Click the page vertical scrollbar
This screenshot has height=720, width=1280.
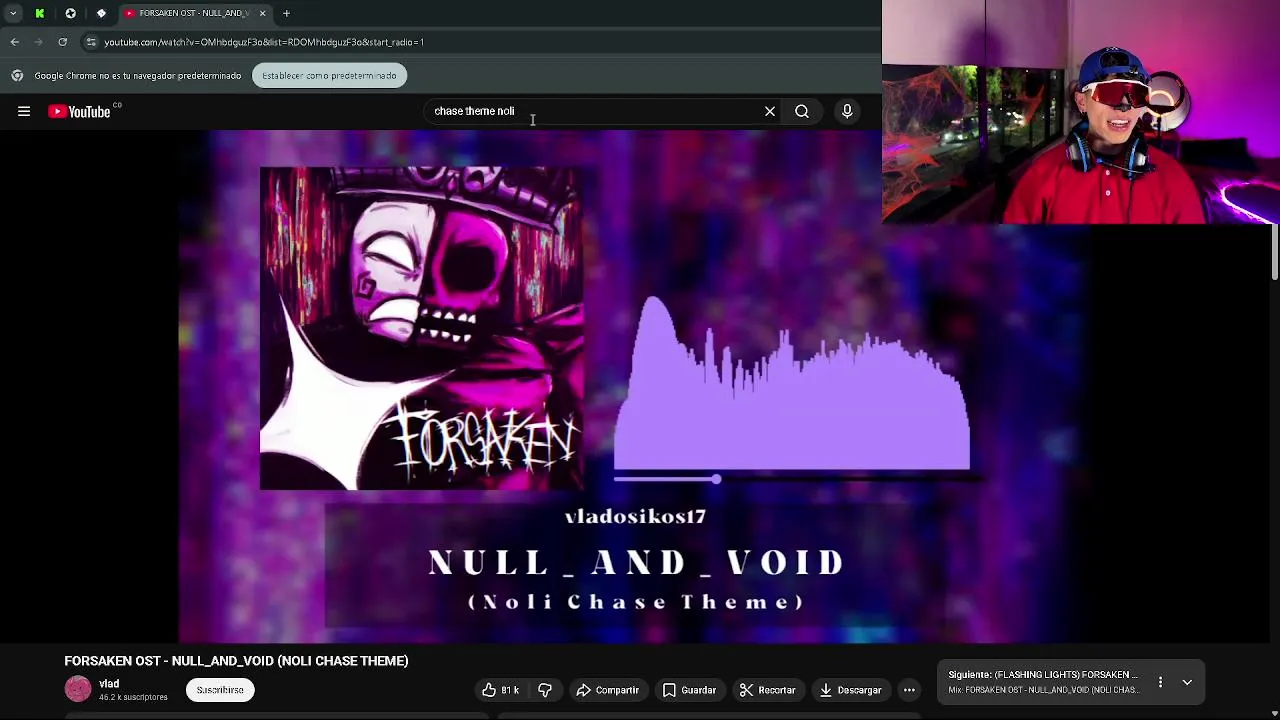click(x=1275, y=252)
